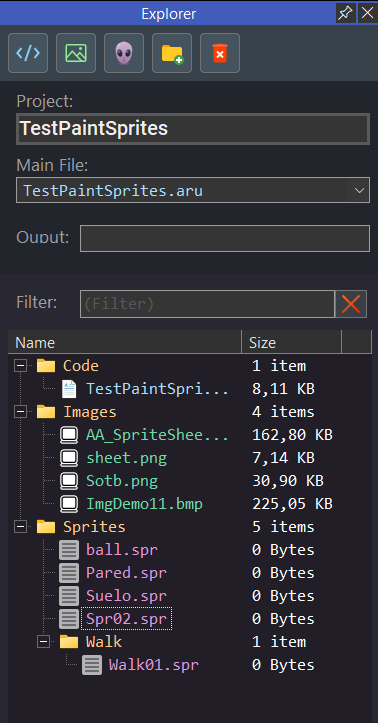Close the Explorer panel

(367, 13)
